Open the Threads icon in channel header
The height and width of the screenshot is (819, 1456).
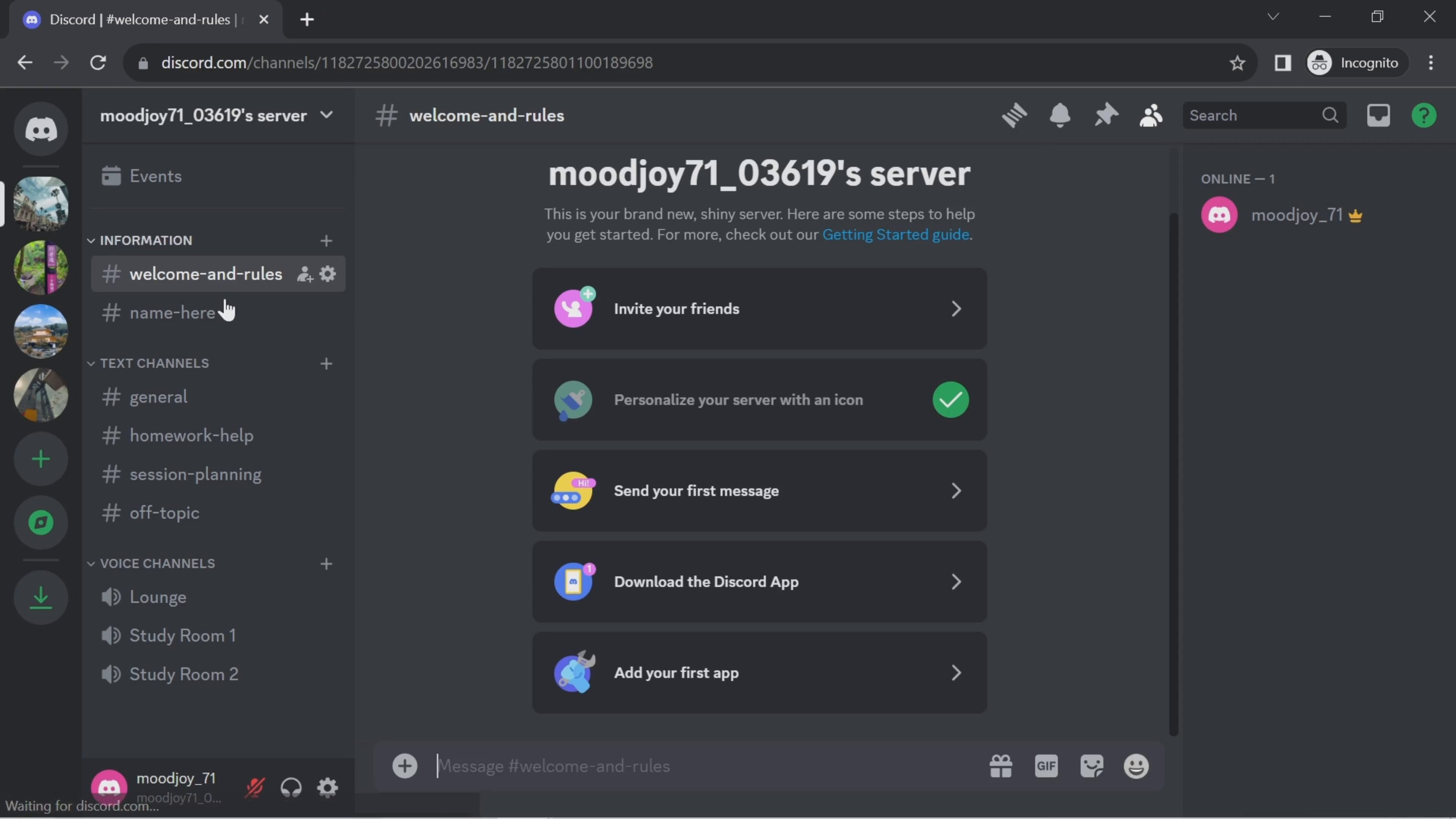click(1014, 115)
